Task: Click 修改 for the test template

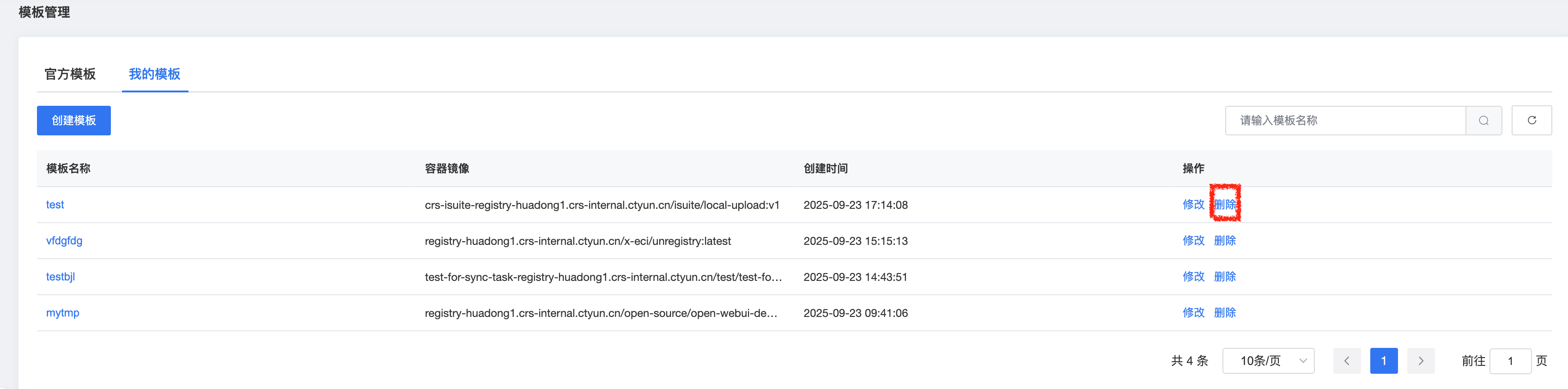Action: (1193, 205)
